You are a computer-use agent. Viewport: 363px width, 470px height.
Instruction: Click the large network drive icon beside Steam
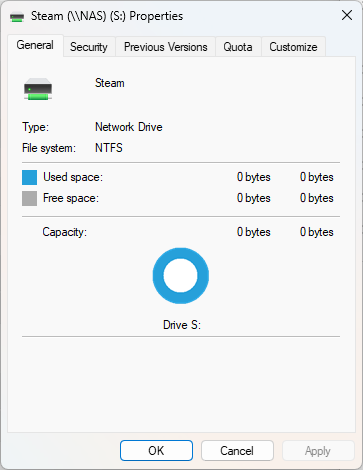point(38,89)
